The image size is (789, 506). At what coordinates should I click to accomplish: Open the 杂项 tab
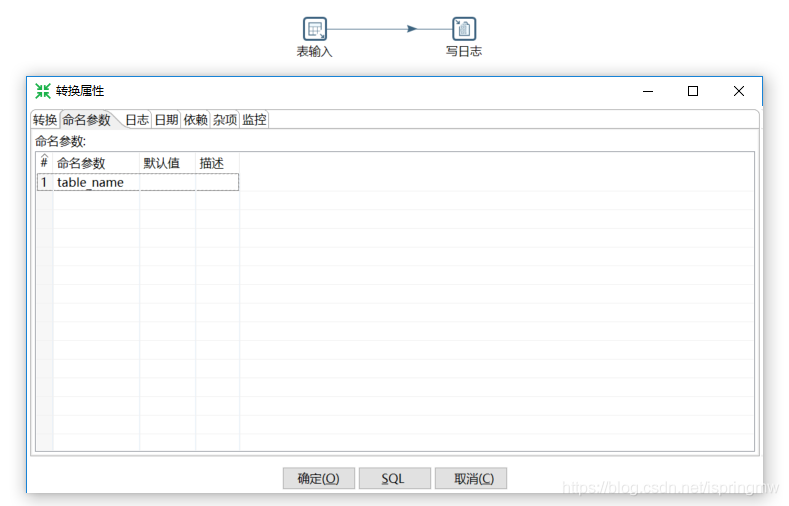[x=224, y=120]
